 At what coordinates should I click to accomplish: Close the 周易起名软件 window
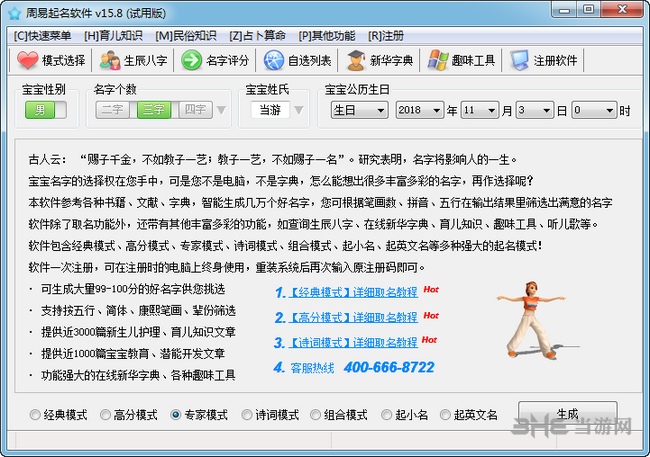[x=621, y=10]
